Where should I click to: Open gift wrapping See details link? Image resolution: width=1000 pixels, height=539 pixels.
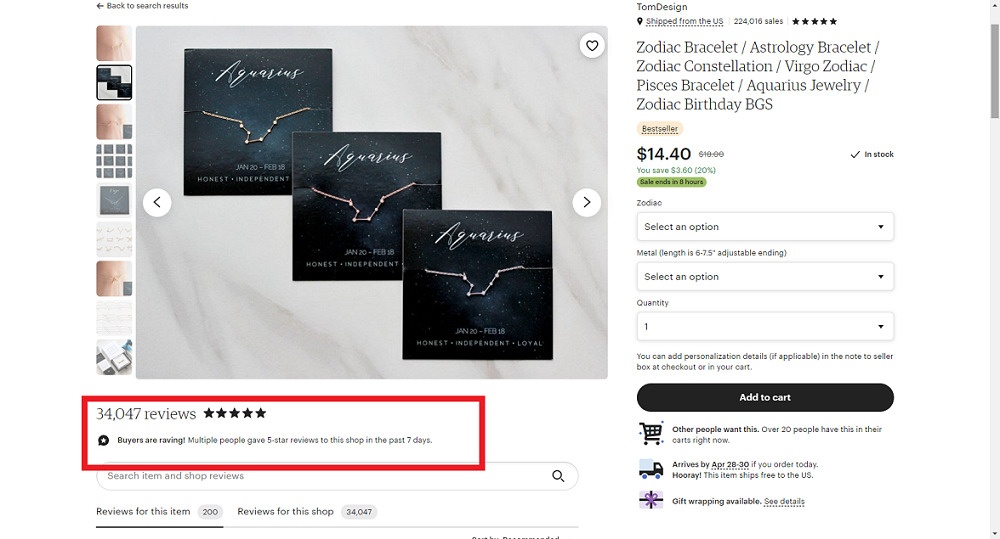784,501
